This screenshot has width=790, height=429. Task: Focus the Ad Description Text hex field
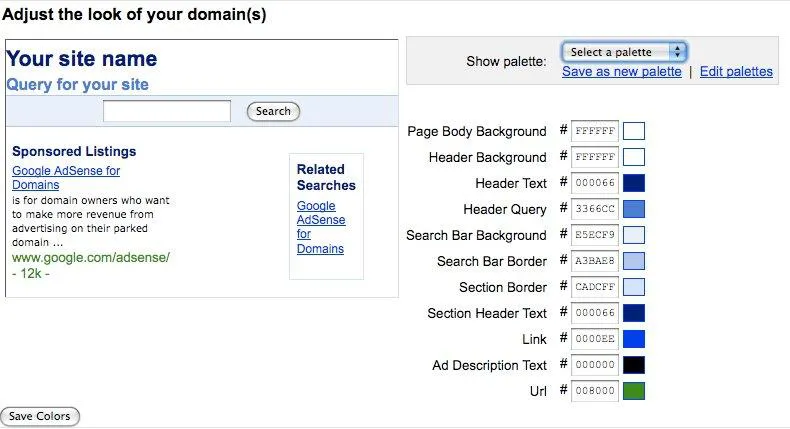tap(595, 365)
